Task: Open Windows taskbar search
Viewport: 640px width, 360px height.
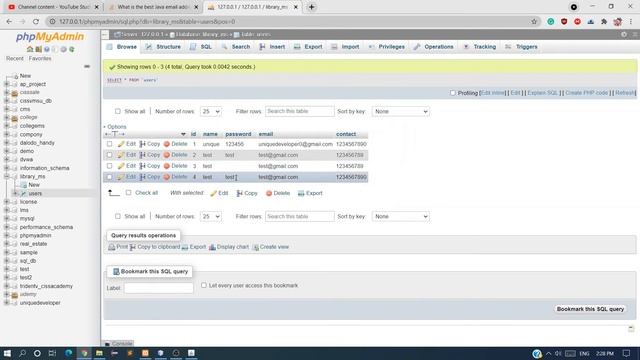Action: click(x=22, y=353)
